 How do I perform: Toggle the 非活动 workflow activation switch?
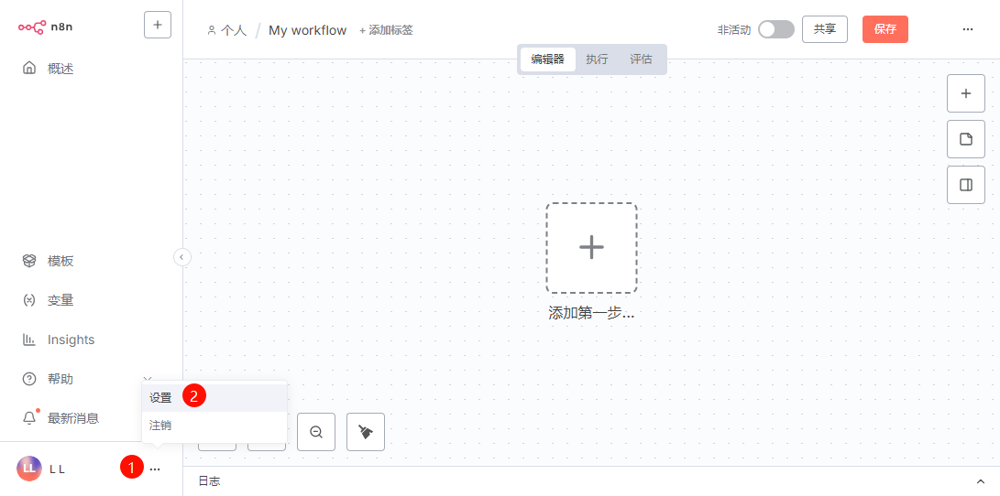coord(775,30)
